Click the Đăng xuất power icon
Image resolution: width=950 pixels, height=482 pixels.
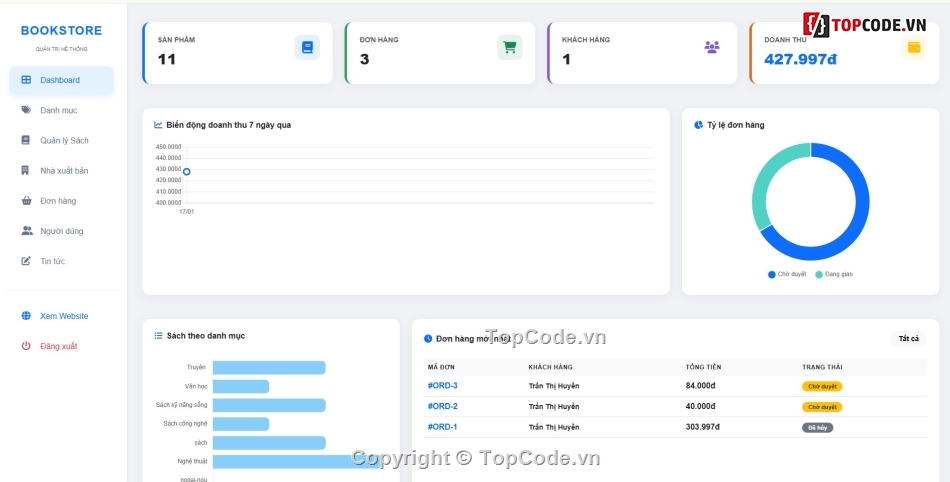tap(26, 346)
